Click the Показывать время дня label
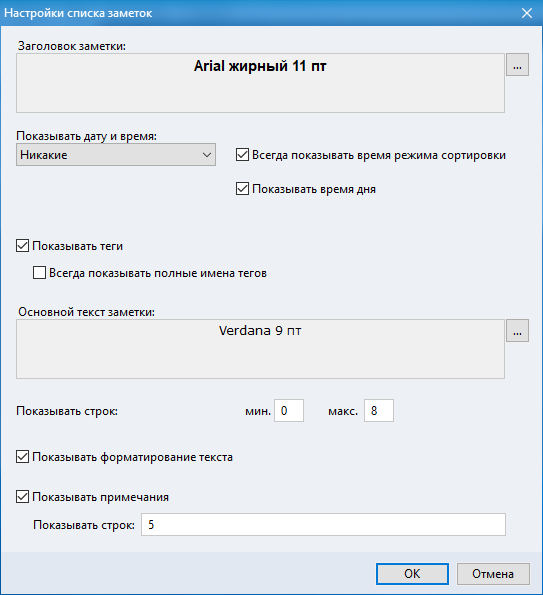Screen dimensions: 543x595 click(x=314, y=189)
